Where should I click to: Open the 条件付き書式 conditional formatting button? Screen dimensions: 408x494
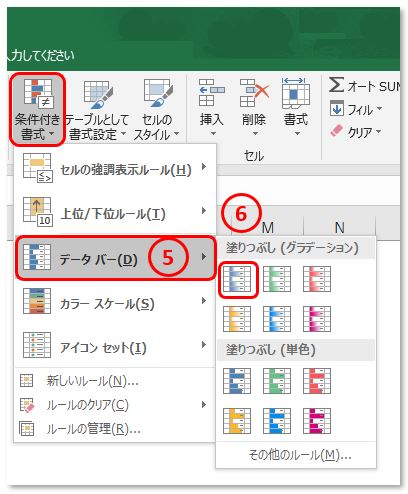[37, 109]
